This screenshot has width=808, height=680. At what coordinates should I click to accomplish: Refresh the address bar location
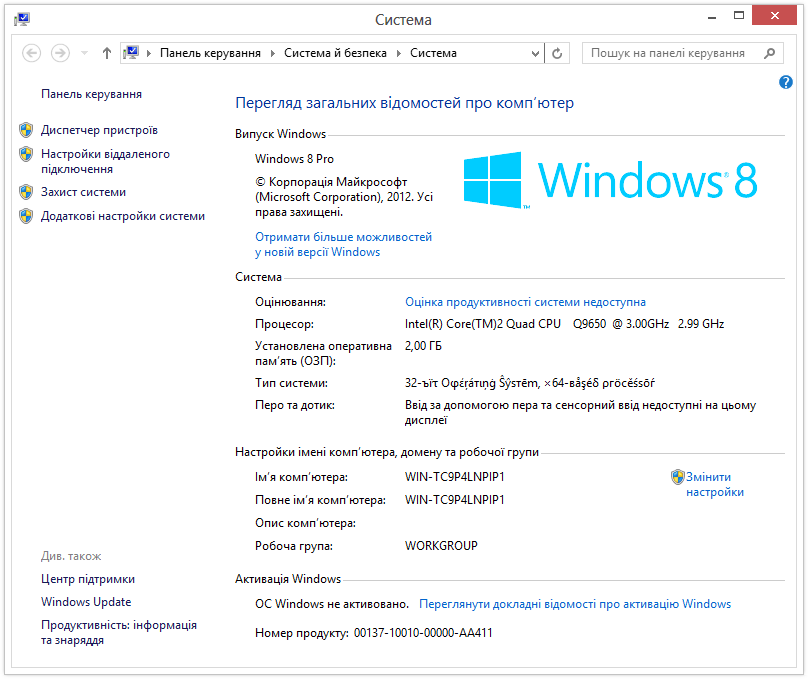click(x=557, y=53)
